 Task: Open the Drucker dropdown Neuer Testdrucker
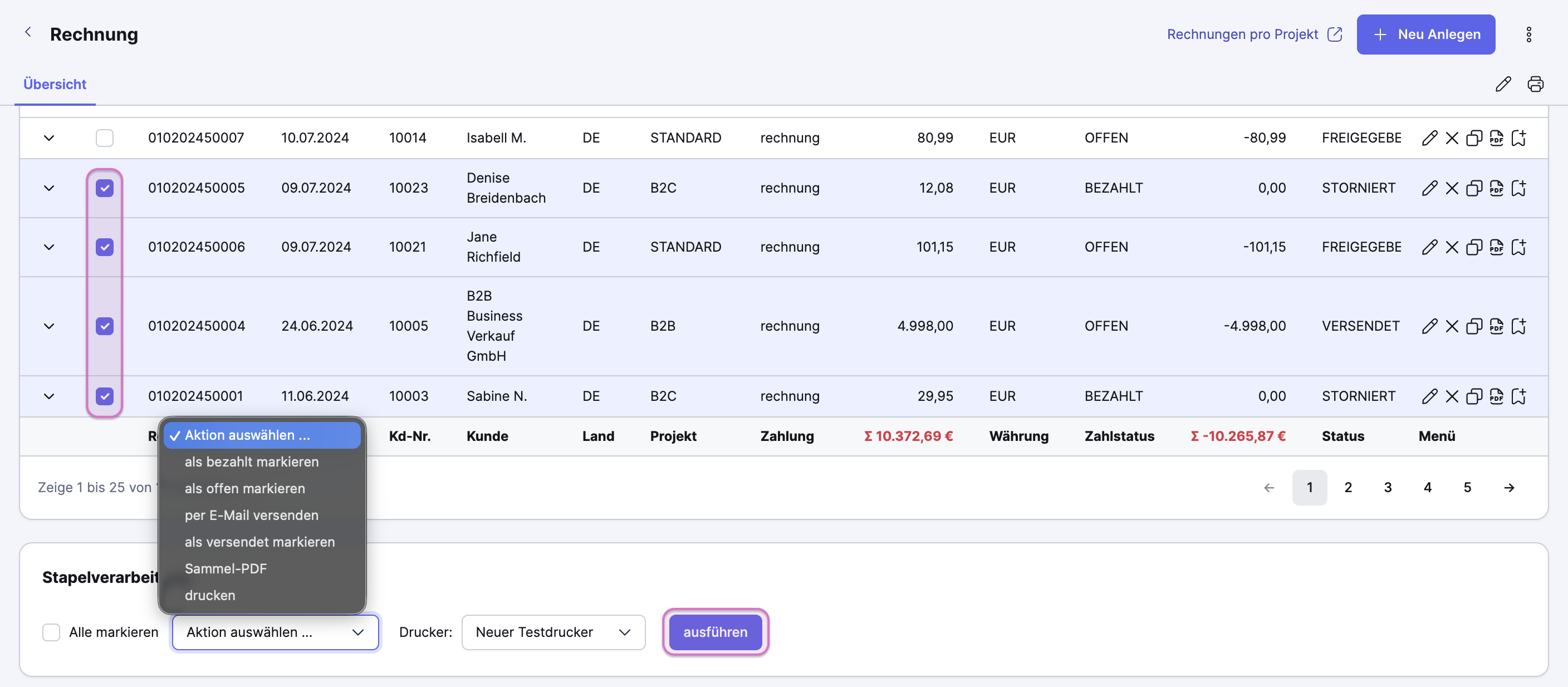pyautogui.click(x=553, y=632)
